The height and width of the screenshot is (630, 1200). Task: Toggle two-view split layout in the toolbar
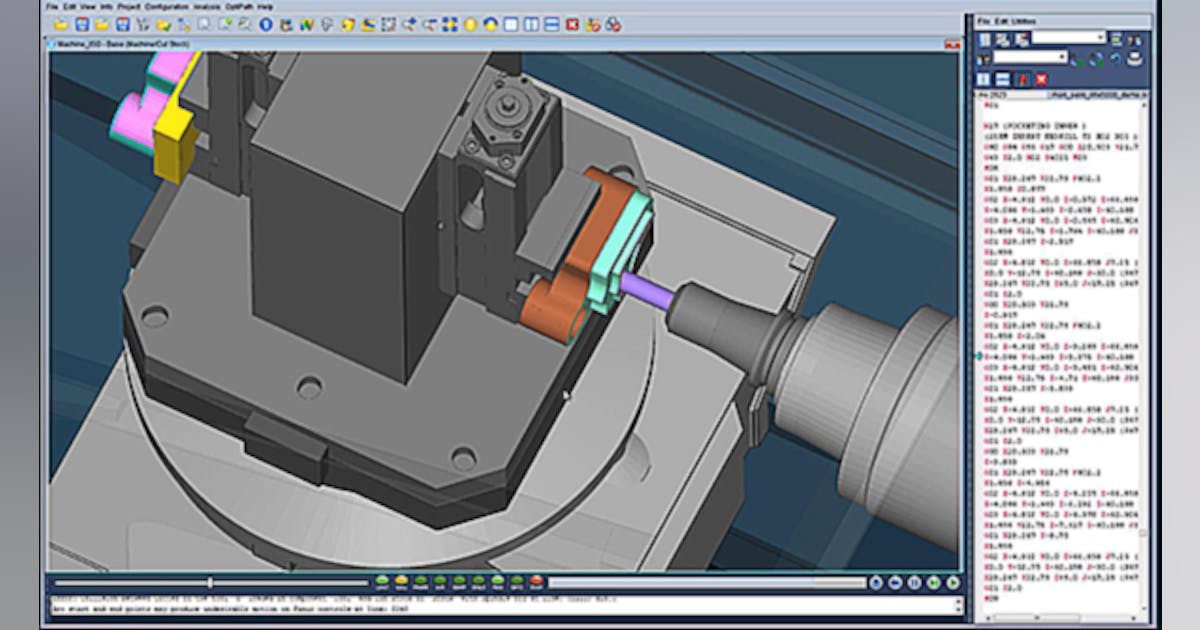(x=532, y=24)
